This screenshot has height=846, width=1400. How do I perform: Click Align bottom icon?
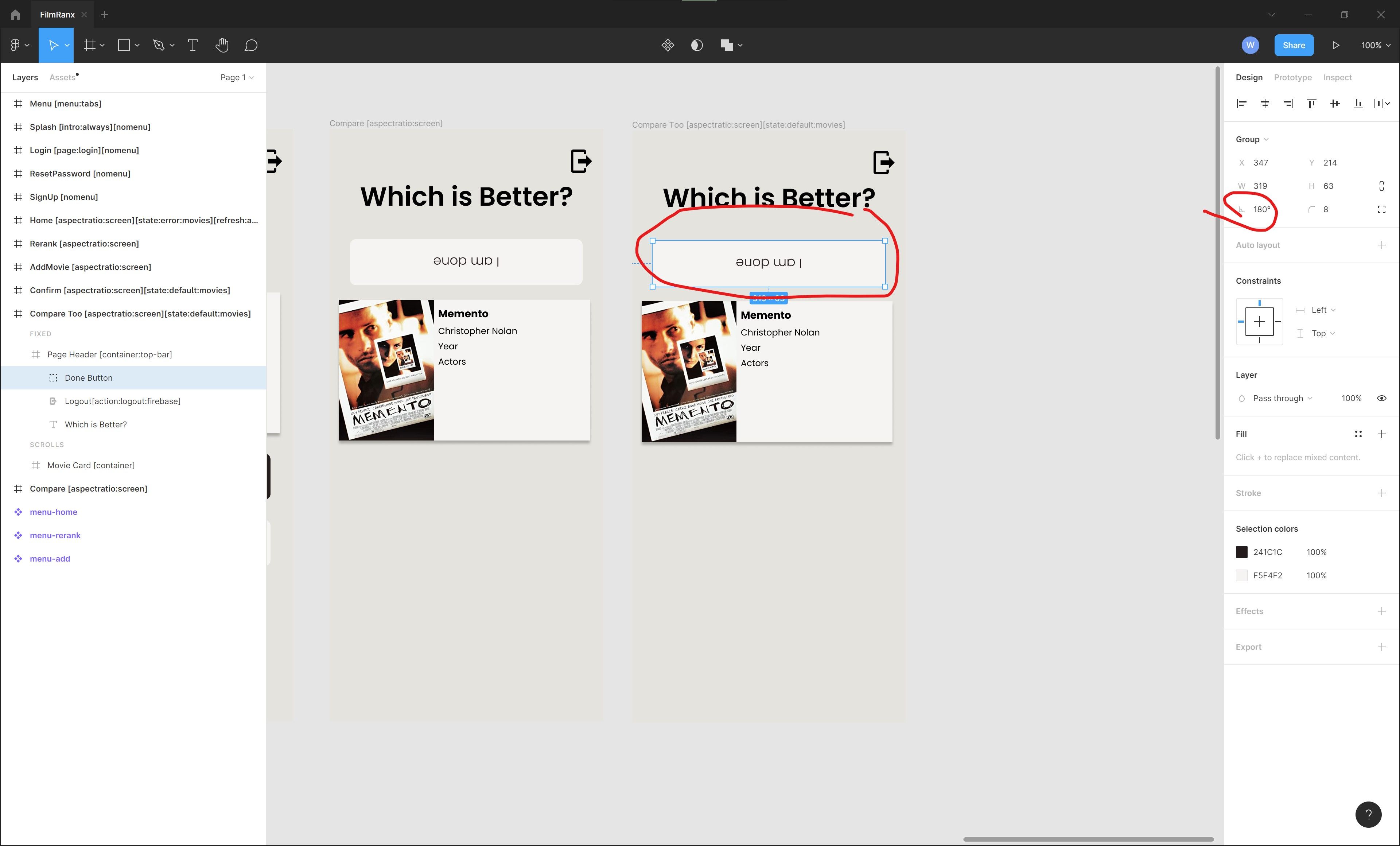click(x=1358, y=103)
